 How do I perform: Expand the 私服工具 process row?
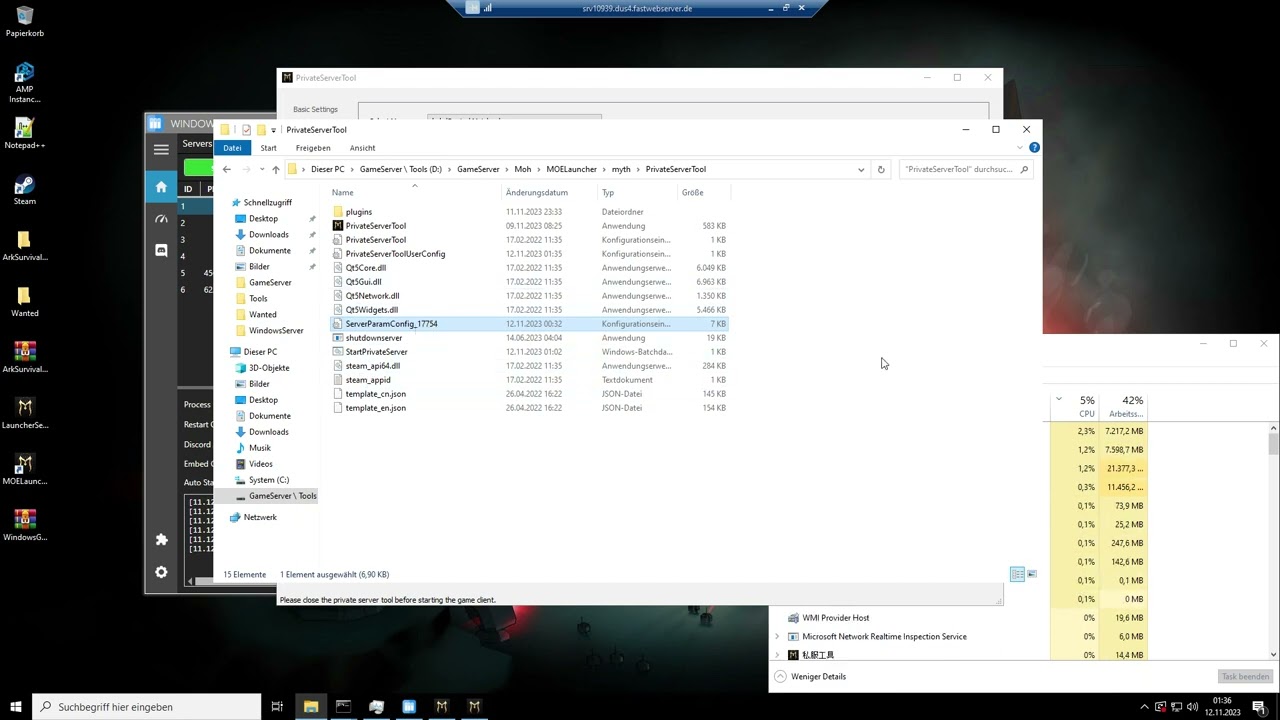(777, 655)
